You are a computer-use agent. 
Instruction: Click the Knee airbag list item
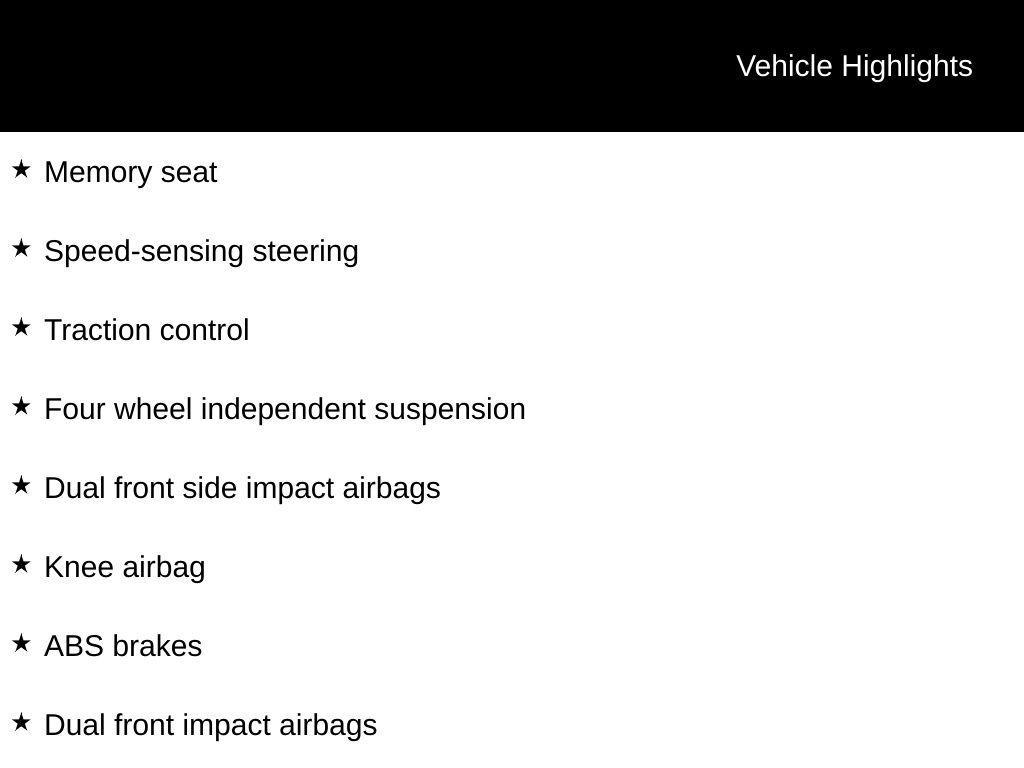[x=125, y=567]
